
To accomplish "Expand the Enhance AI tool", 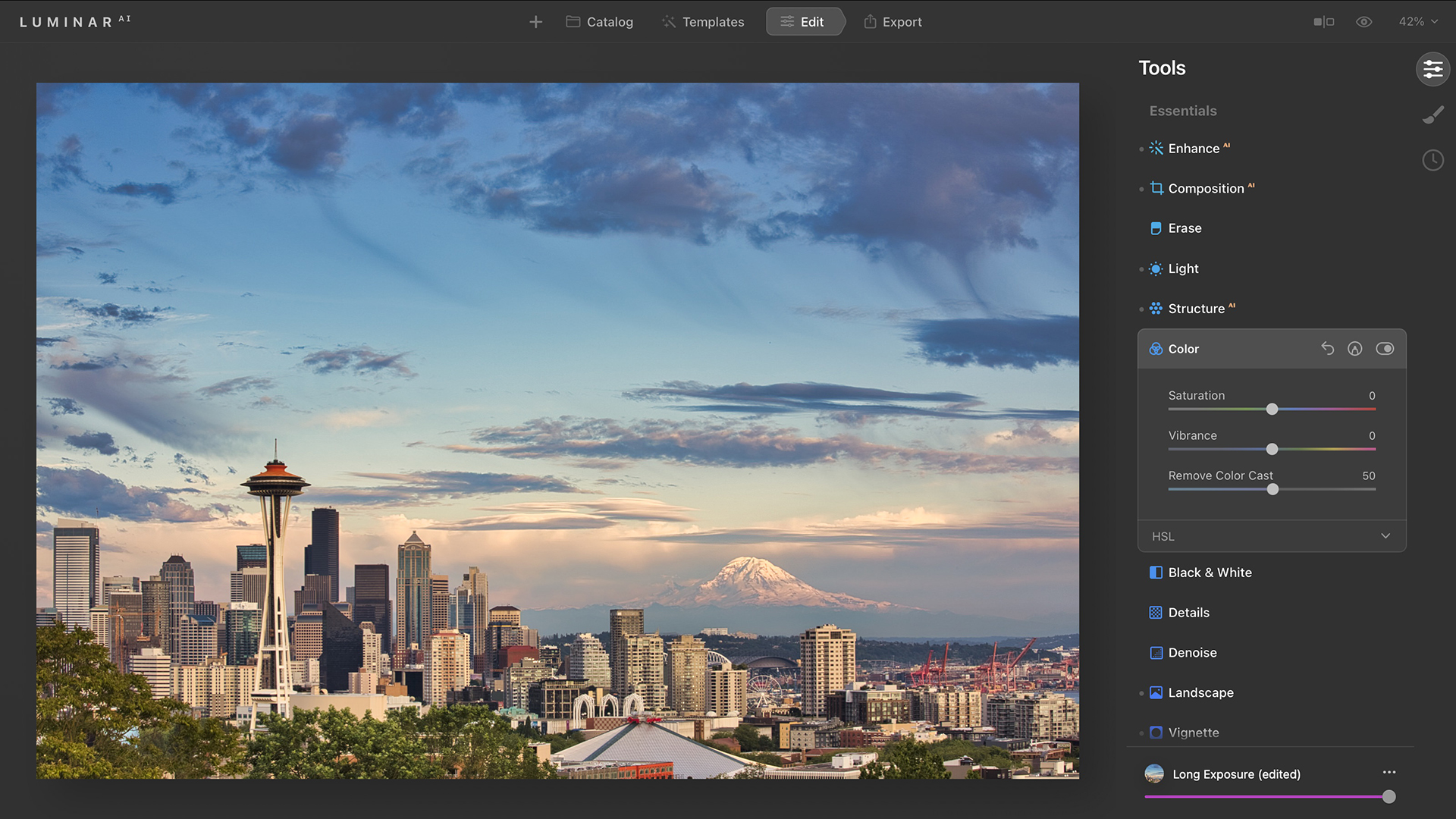I will pos(1199,149).
